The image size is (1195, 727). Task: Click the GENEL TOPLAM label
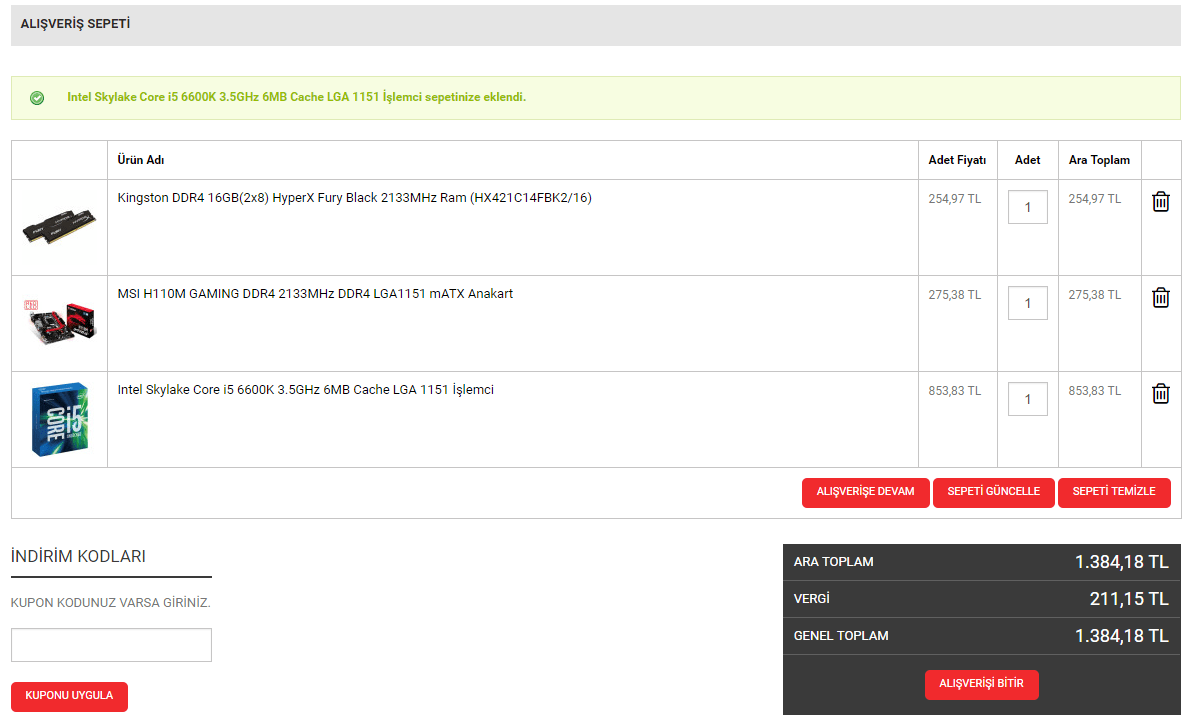pyautogui.click(x=841, y=636)
